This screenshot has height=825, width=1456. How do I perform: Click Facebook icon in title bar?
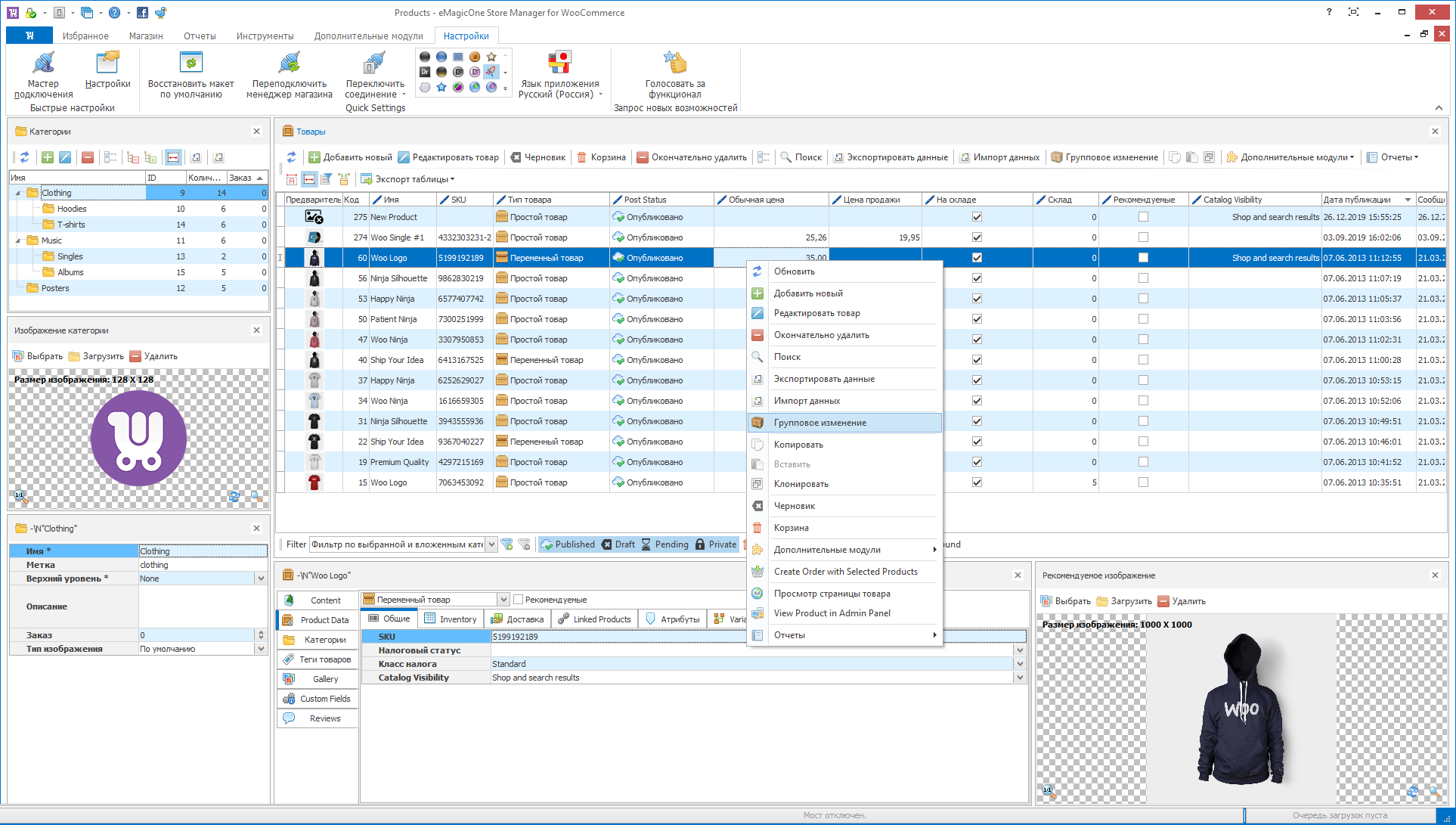coord(143,13)
